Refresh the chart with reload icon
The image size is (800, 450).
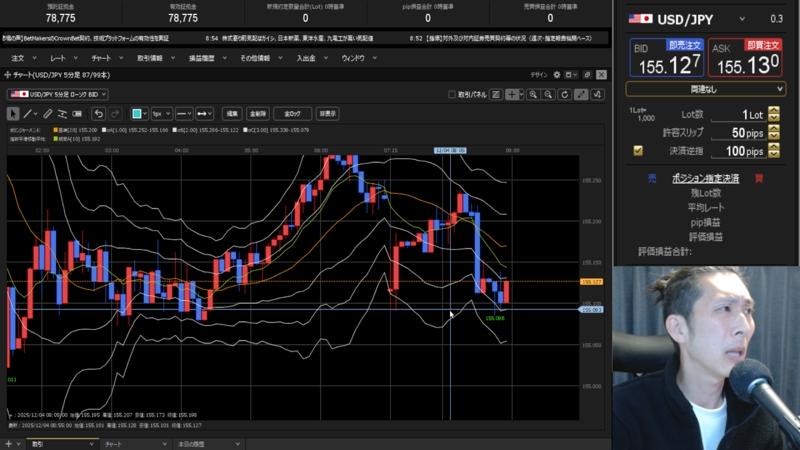tap(564, 94)
